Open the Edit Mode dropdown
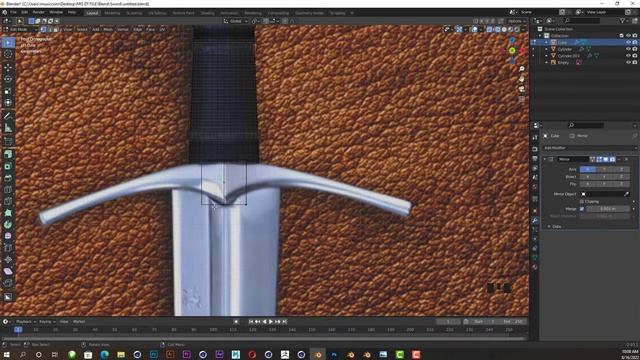Viewport: 640px width, 360px height. 20,29
